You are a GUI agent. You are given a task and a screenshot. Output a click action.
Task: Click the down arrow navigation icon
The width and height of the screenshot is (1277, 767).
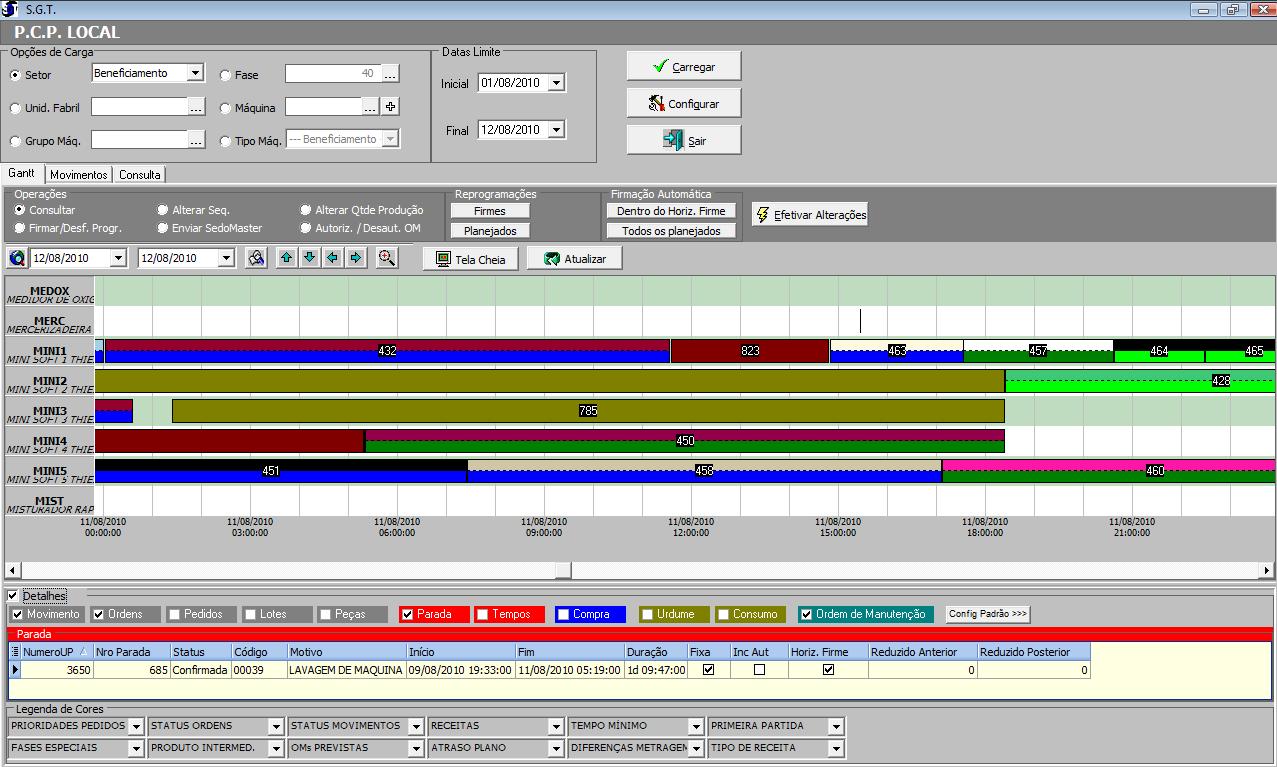click(x=309, y=258)
